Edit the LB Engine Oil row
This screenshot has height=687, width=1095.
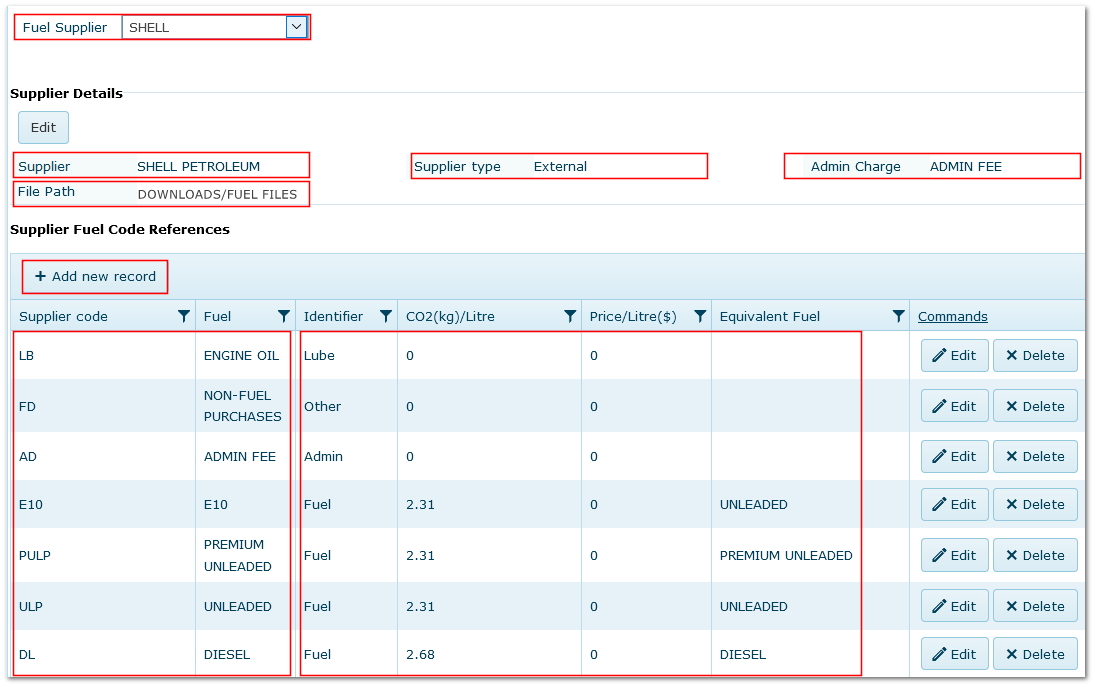click(x=955, y=355)
